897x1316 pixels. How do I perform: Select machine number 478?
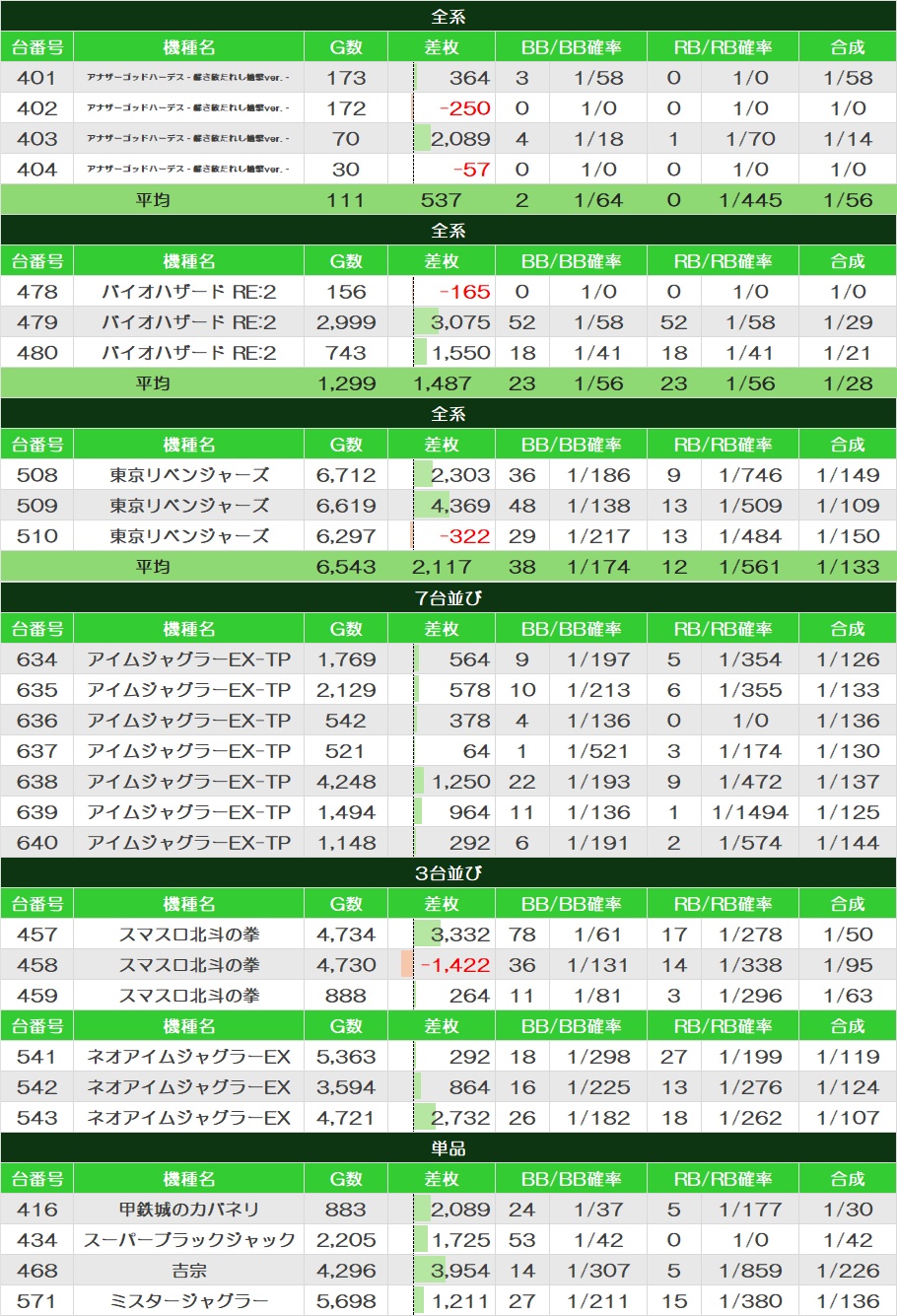click(x=36, y=292)
